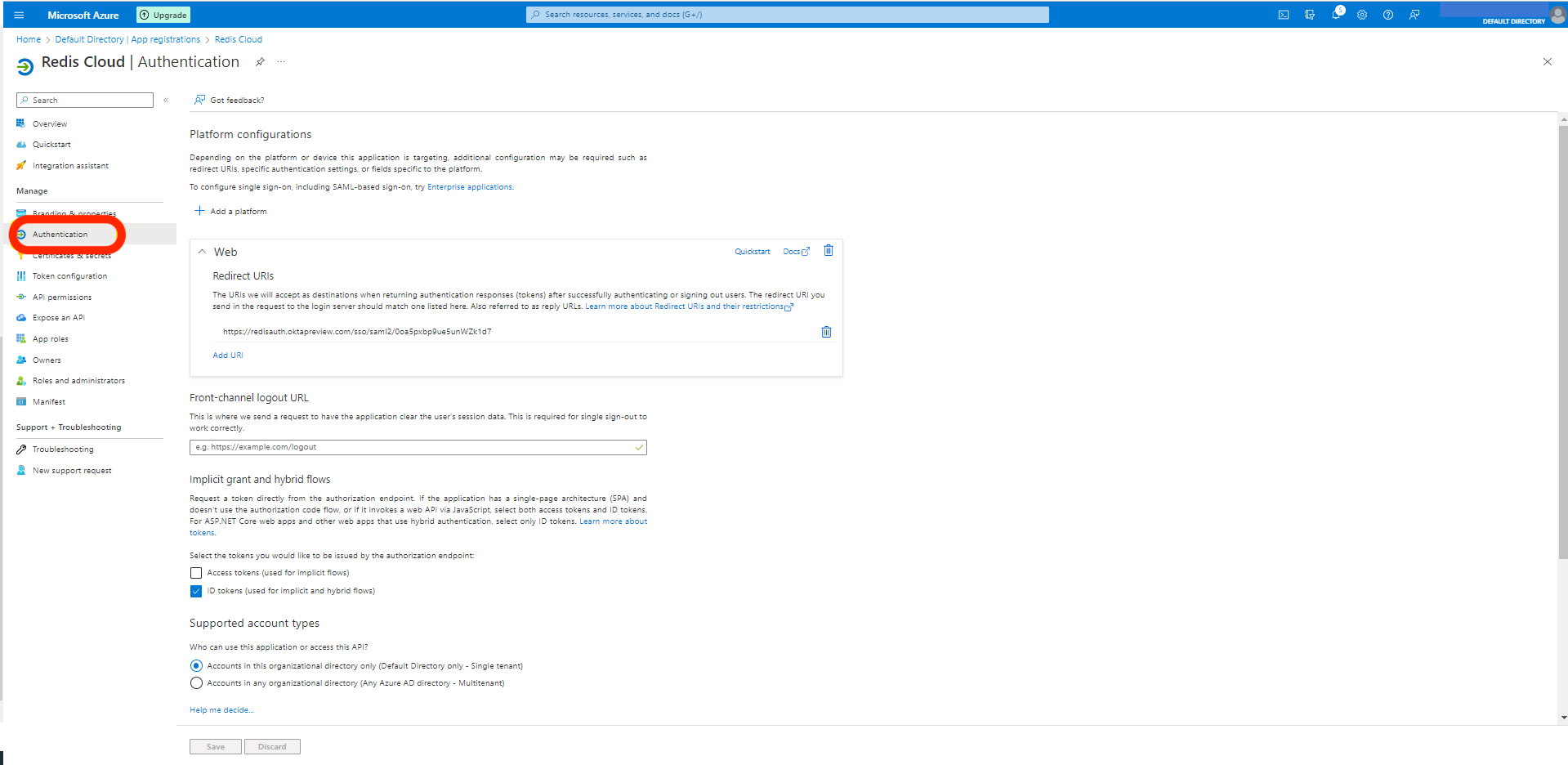Uncheck the ID tokens checkbox

coord(196,591)
